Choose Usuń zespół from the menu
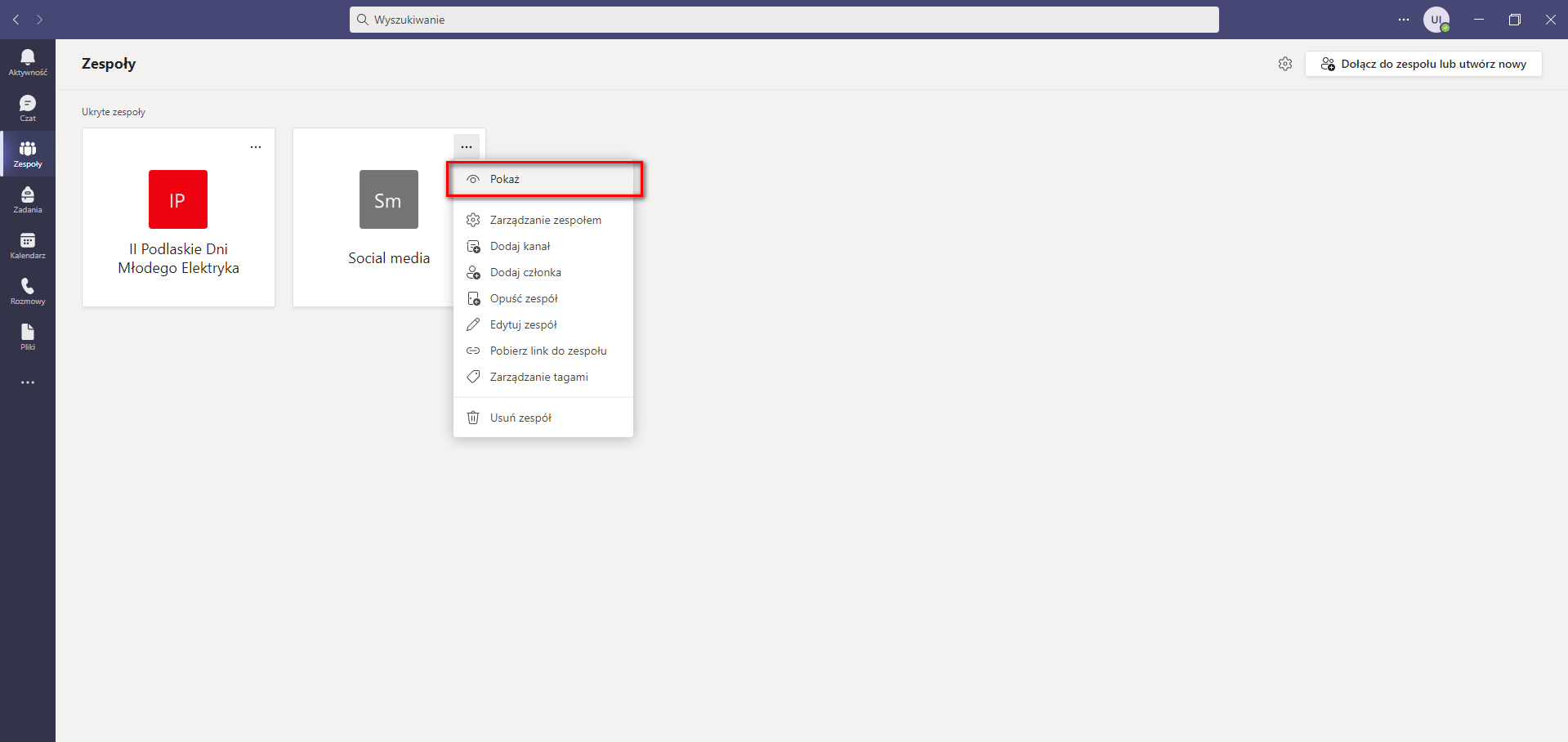1568x742 pixels. point(543,418)
